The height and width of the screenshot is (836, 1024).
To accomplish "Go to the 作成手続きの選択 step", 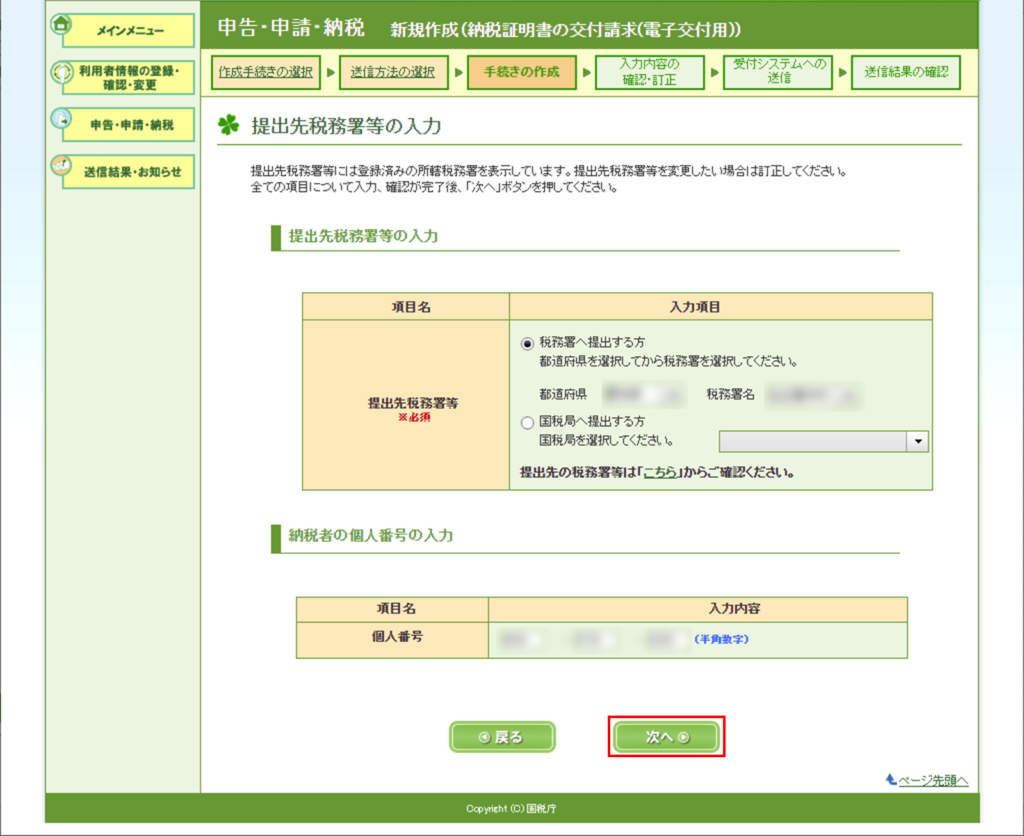I will [x=266, y=72].
